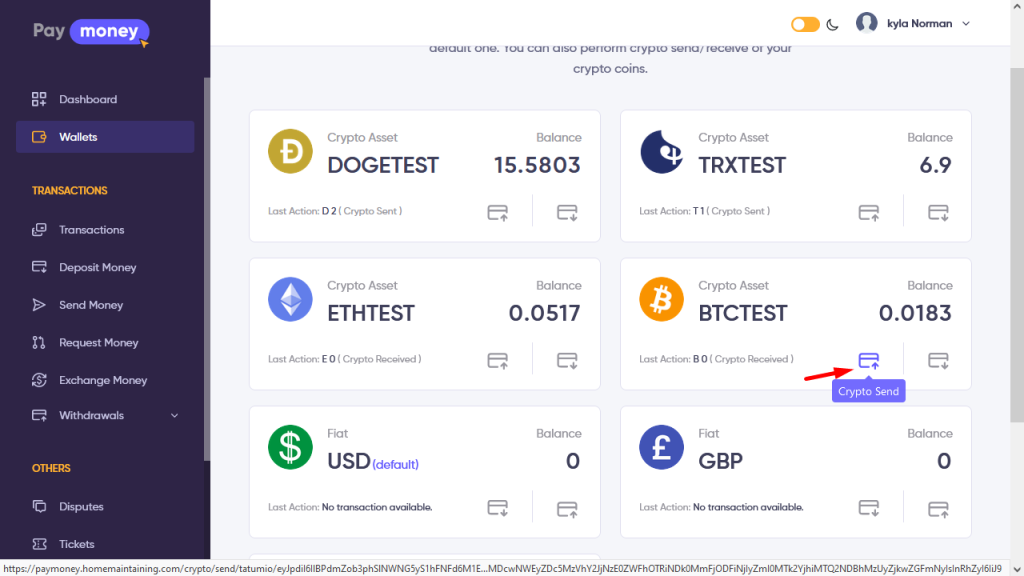The height and width of the screenshot is (576, 1024).
Task: Toggle the dark mode switch
Action: coord(805,24)
